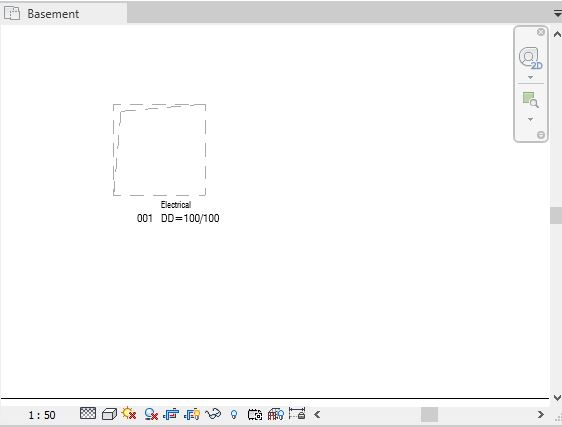Close the navigation bar
Image resolution: width=562 pixels, height=427 pixels.
coord(541,32)
